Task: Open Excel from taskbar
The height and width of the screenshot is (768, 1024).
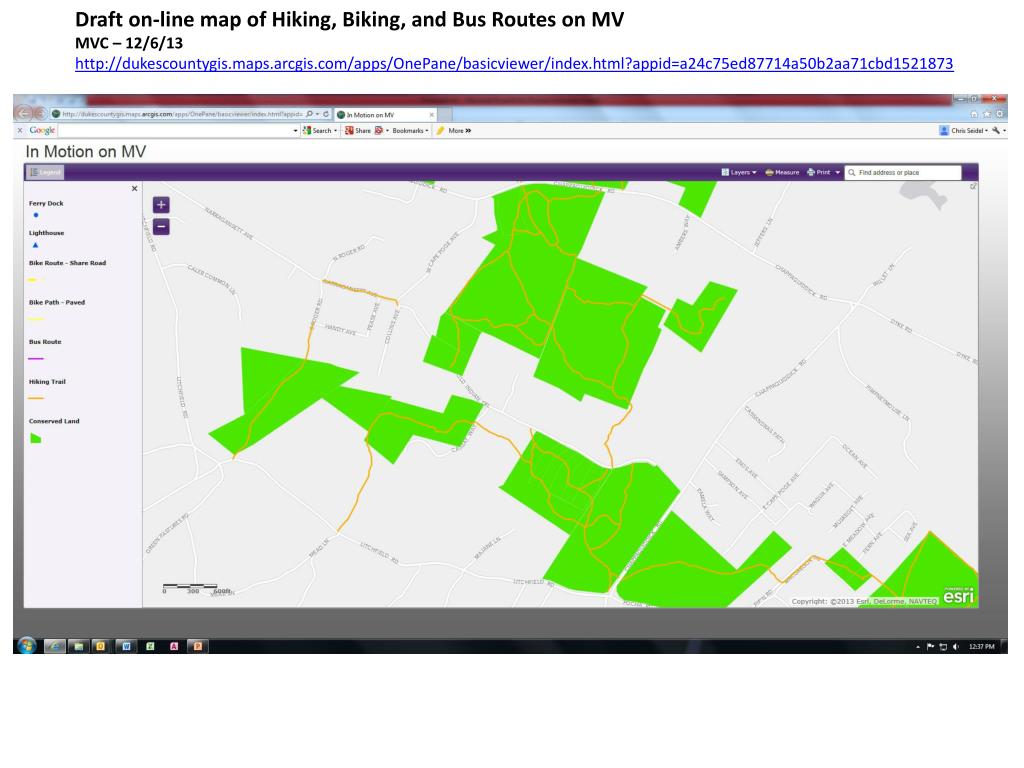Action: click(150, 646)
